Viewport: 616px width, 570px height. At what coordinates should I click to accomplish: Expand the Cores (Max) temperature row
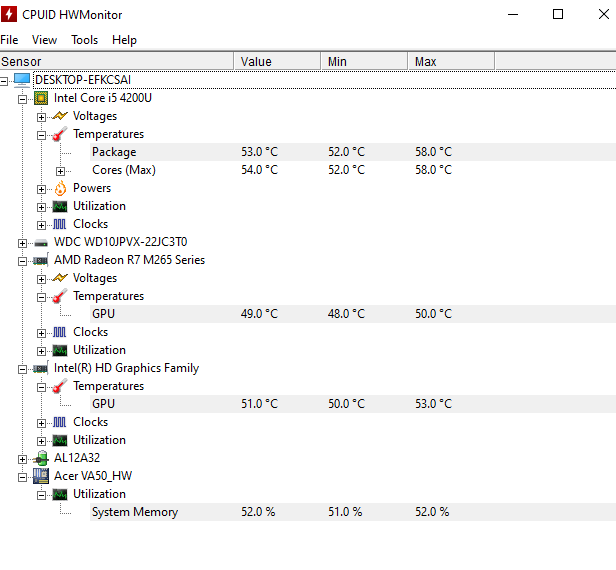60,170
